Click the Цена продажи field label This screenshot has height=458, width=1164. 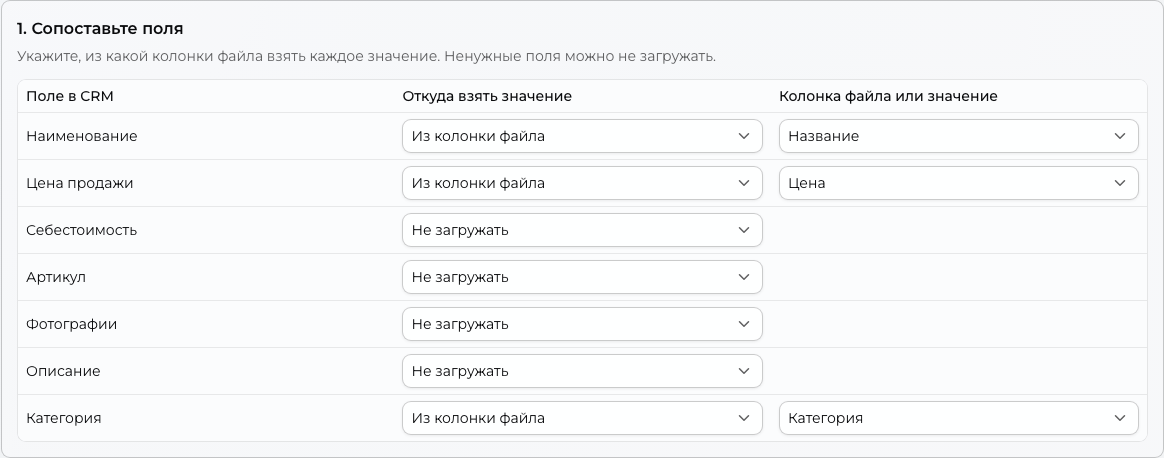click(79, 183)
